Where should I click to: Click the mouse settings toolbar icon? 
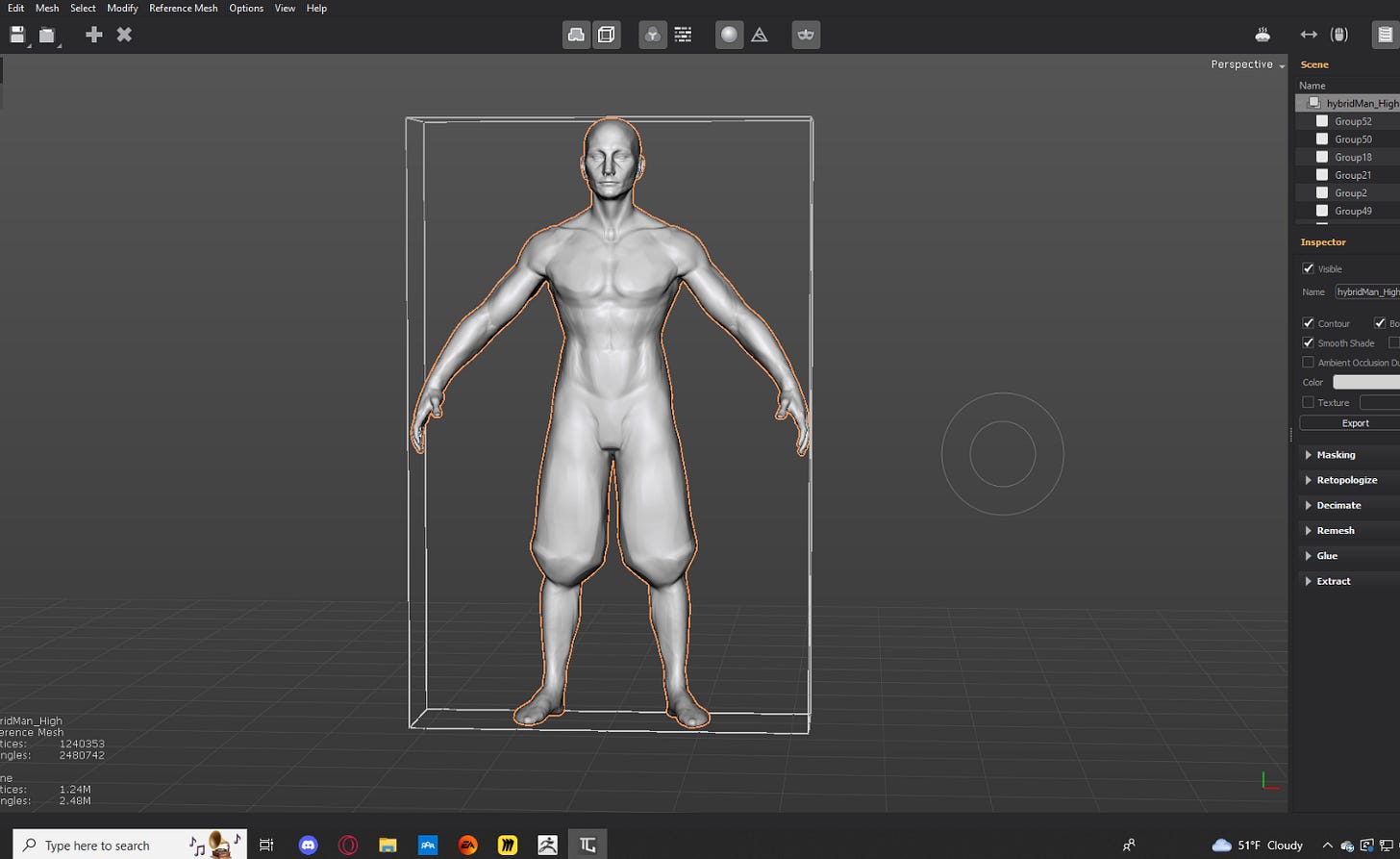coord(1338,35)
